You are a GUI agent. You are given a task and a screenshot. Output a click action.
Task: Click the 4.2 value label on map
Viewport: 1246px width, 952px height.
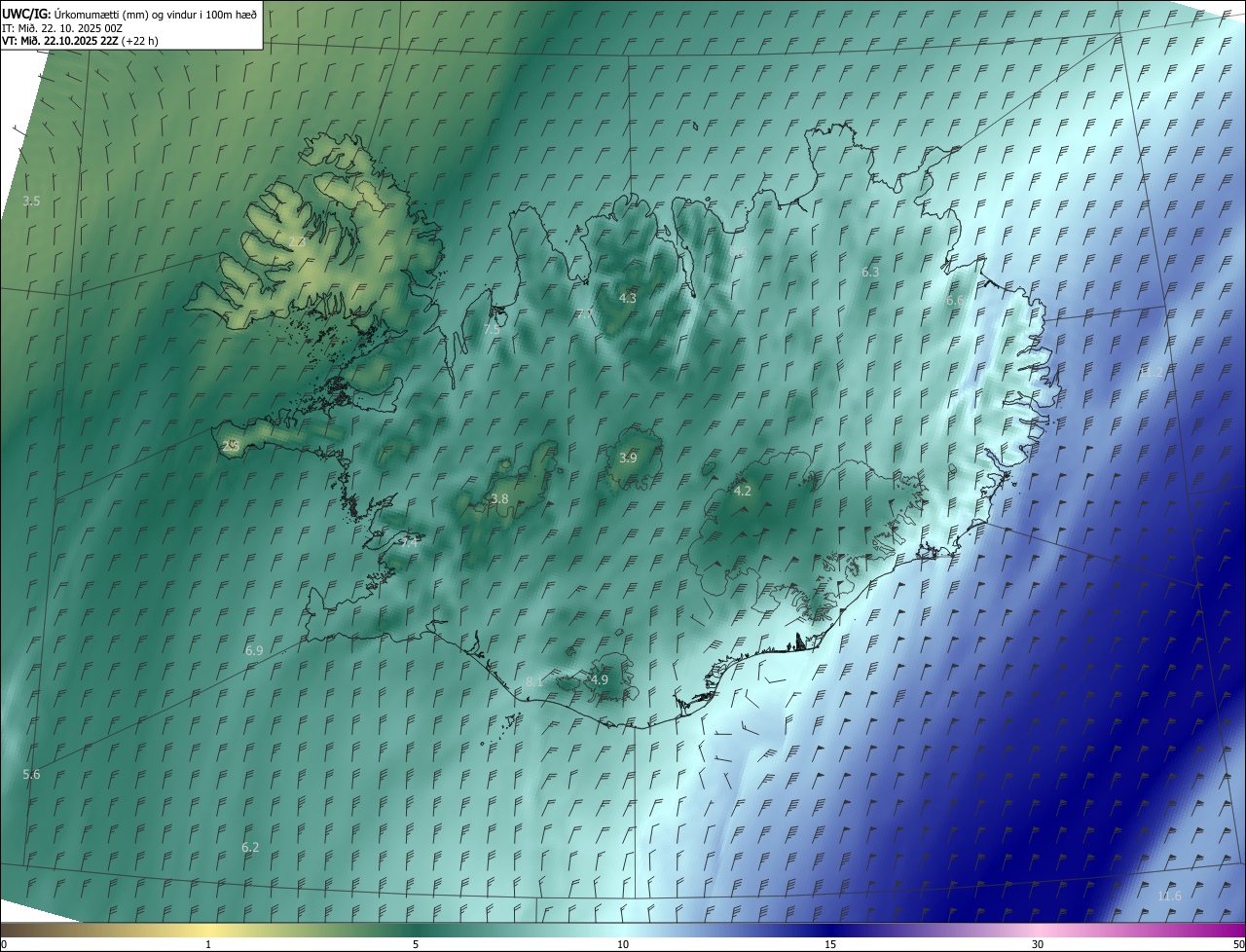pyautogui.click(x=742, y=491)
